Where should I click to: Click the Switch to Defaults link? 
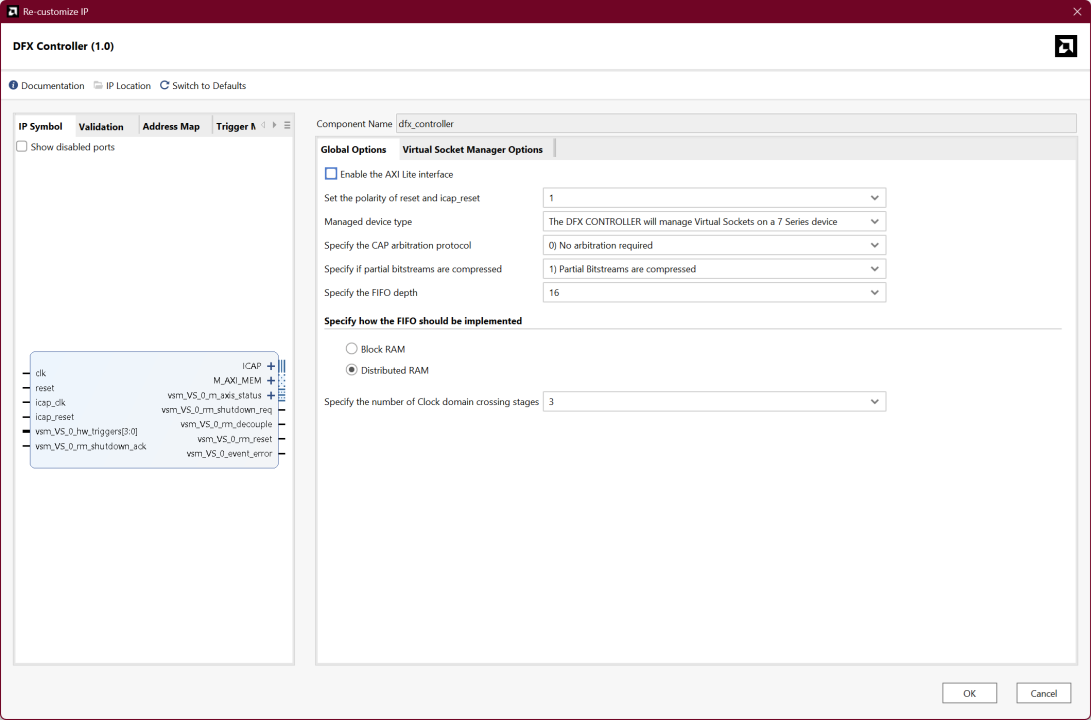coord(209,86)
